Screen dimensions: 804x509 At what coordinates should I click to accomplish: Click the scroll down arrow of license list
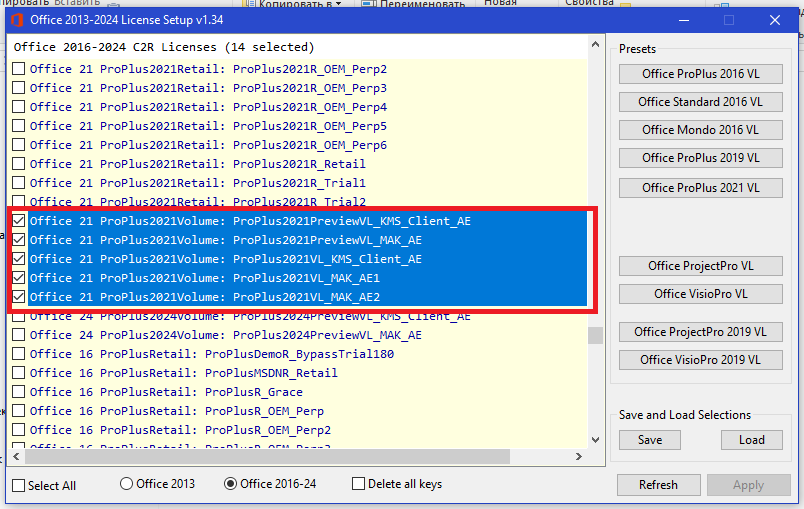pyautogui.click(x=595, y=440)
